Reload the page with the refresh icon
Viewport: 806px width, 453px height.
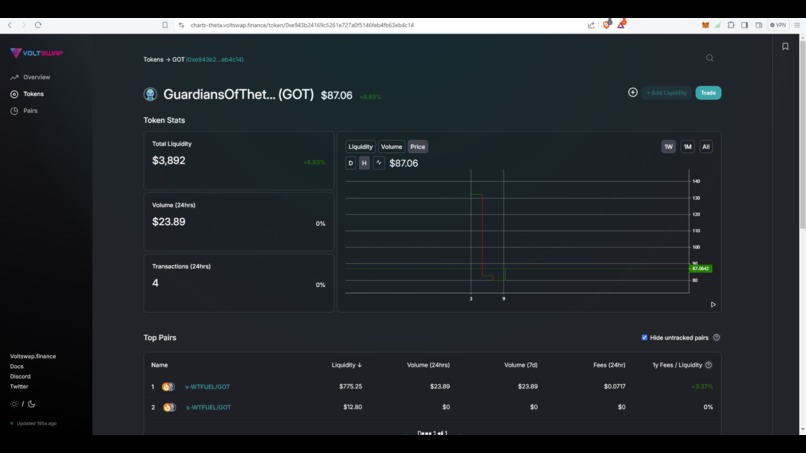click(x=38, y=25)
